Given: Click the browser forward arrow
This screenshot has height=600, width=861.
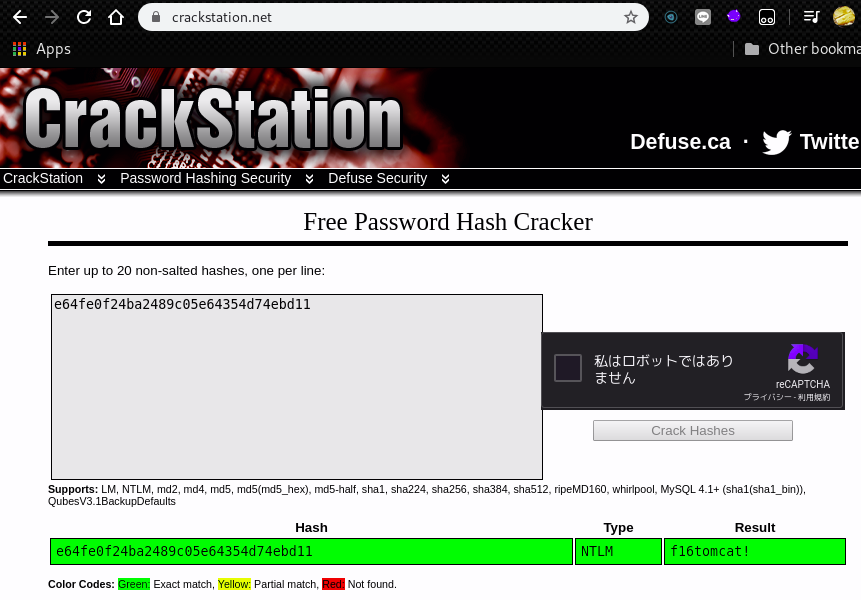Looking at the screenshot, I should pyautogui.click(x=52, y=17).
